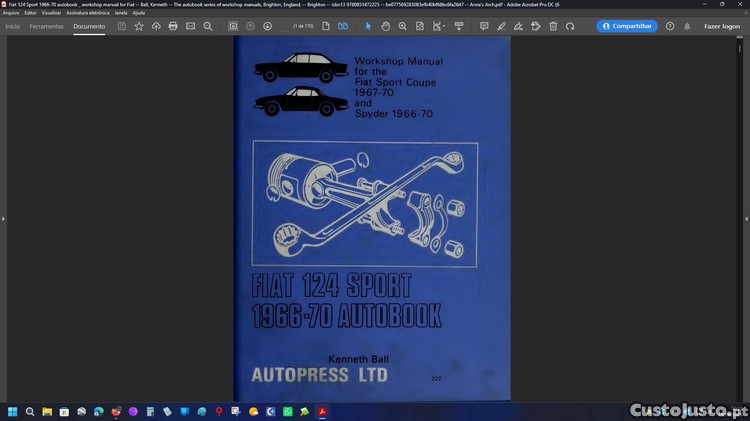
Task: Print the document with printer icon
Action: (x=173, y=26)
